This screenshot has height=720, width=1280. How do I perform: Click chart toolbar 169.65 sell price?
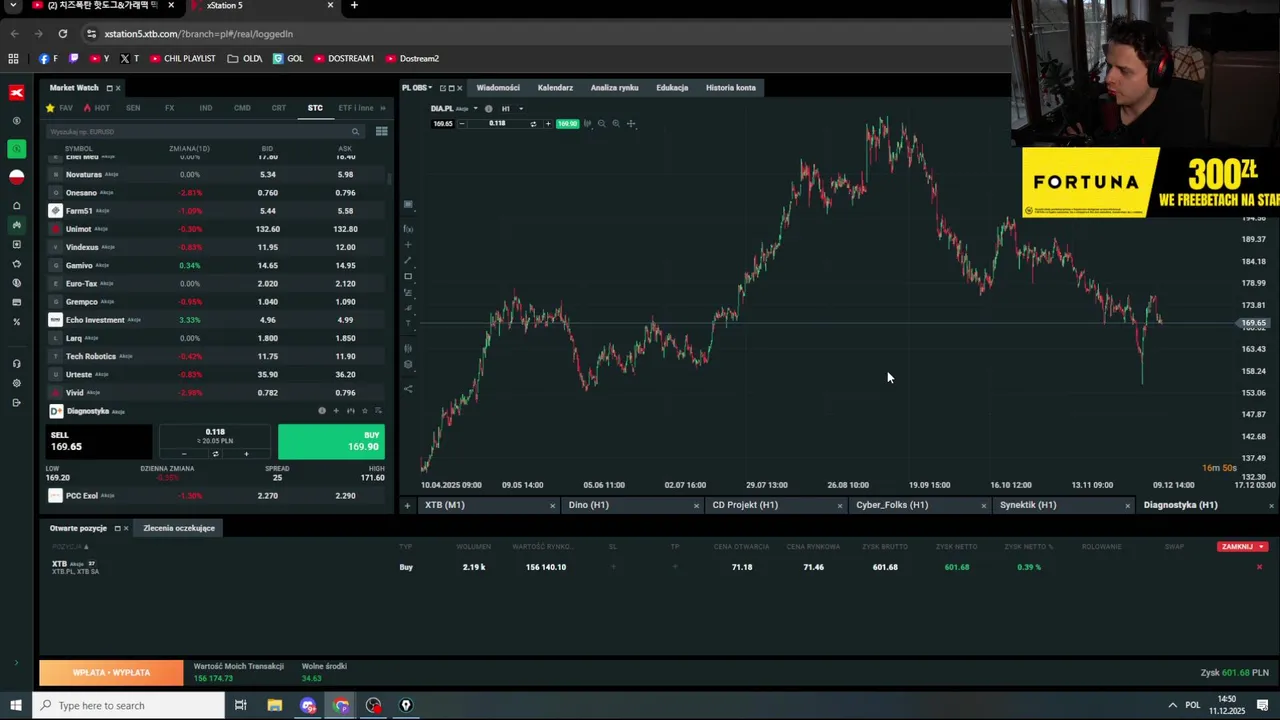click(442, 124)
